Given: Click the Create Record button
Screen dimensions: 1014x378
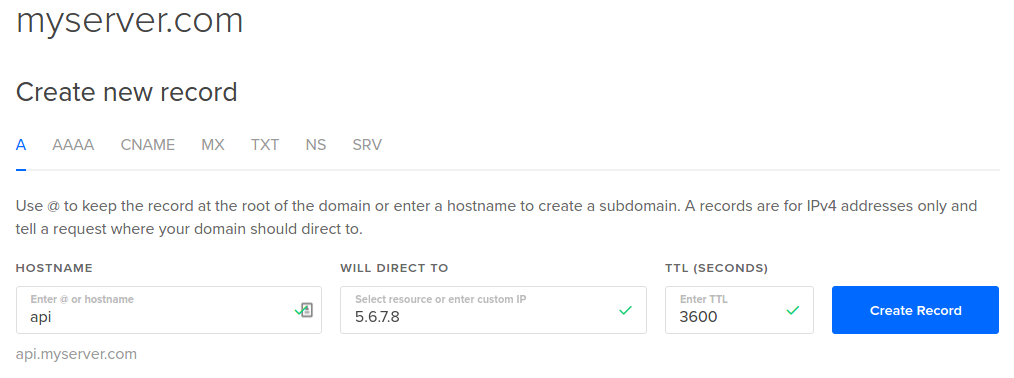Looking at the screenshot, I should pyautogui.click(x=915, y=310).
